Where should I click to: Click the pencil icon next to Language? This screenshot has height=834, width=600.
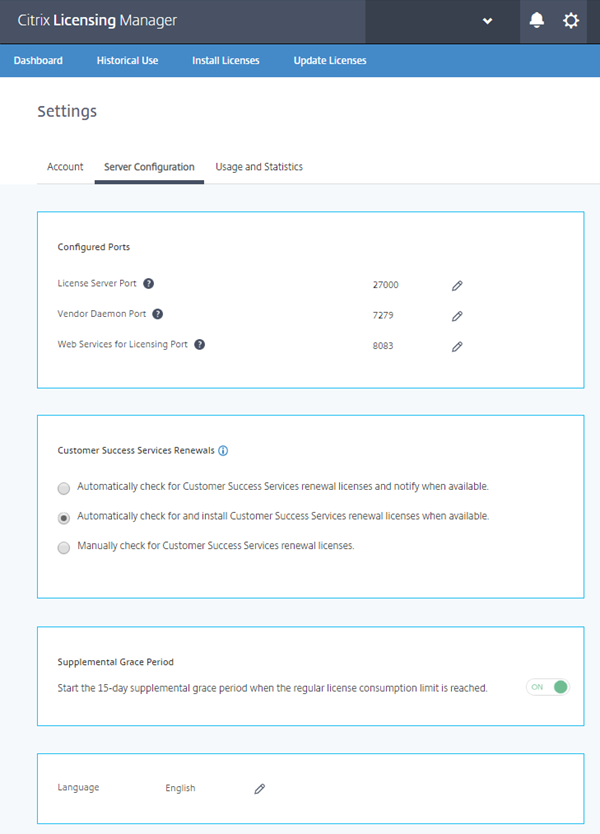259,788
